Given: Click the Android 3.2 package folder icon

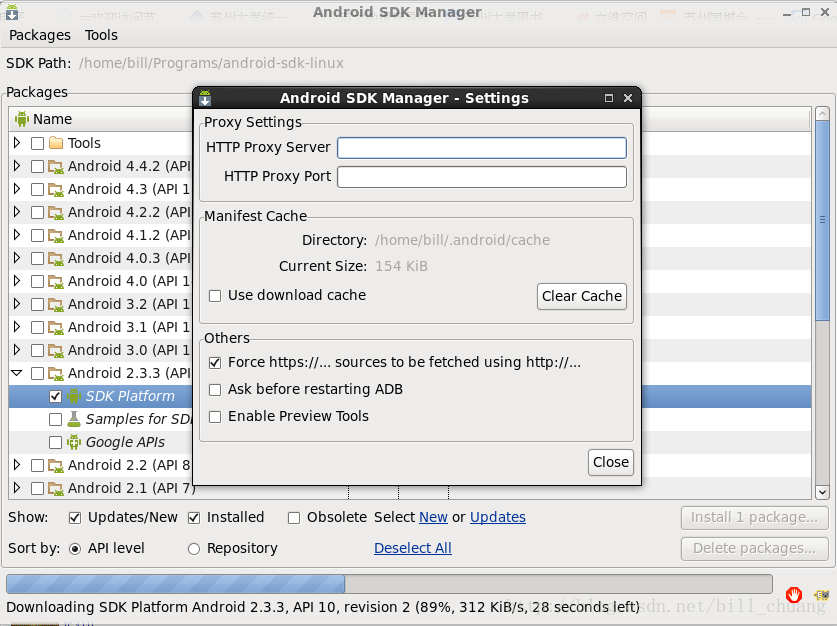Looking at the screenshot, I should [56, 304].
